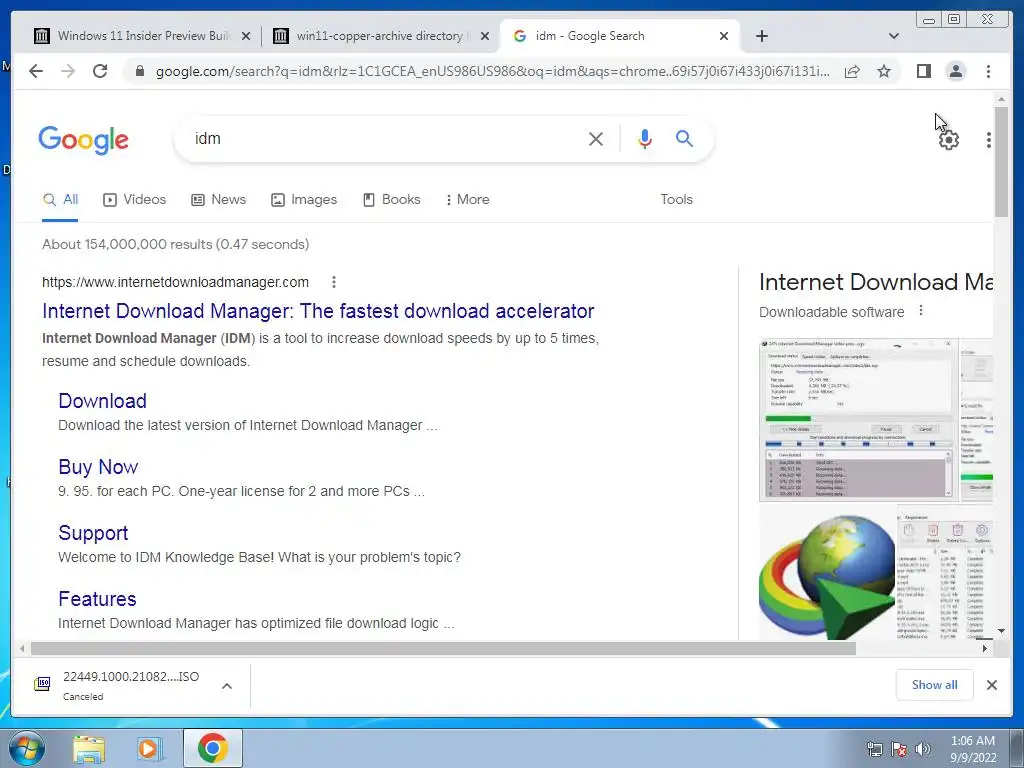Open Google quick settings gear
The height and width of the screenshot is (768, 1024).
pyautogui.click(x=948, y=140)
